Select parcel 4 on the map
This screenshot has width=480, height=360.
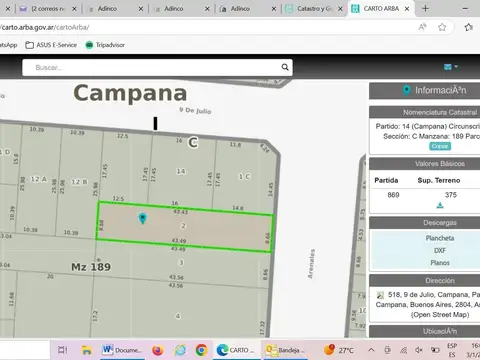click(178, 316)
